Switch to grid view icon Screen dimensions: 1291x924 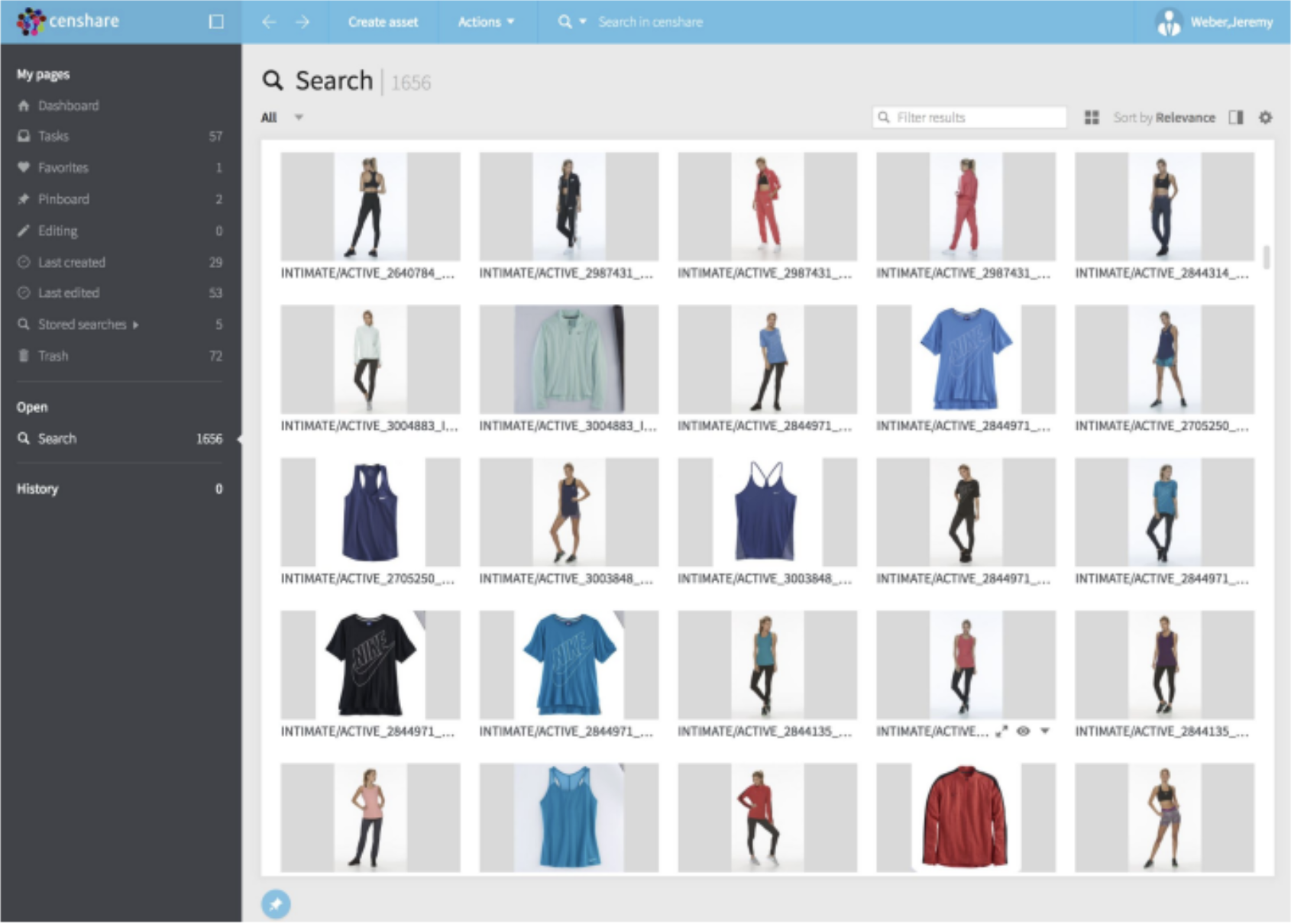(x=1092, y=118)
